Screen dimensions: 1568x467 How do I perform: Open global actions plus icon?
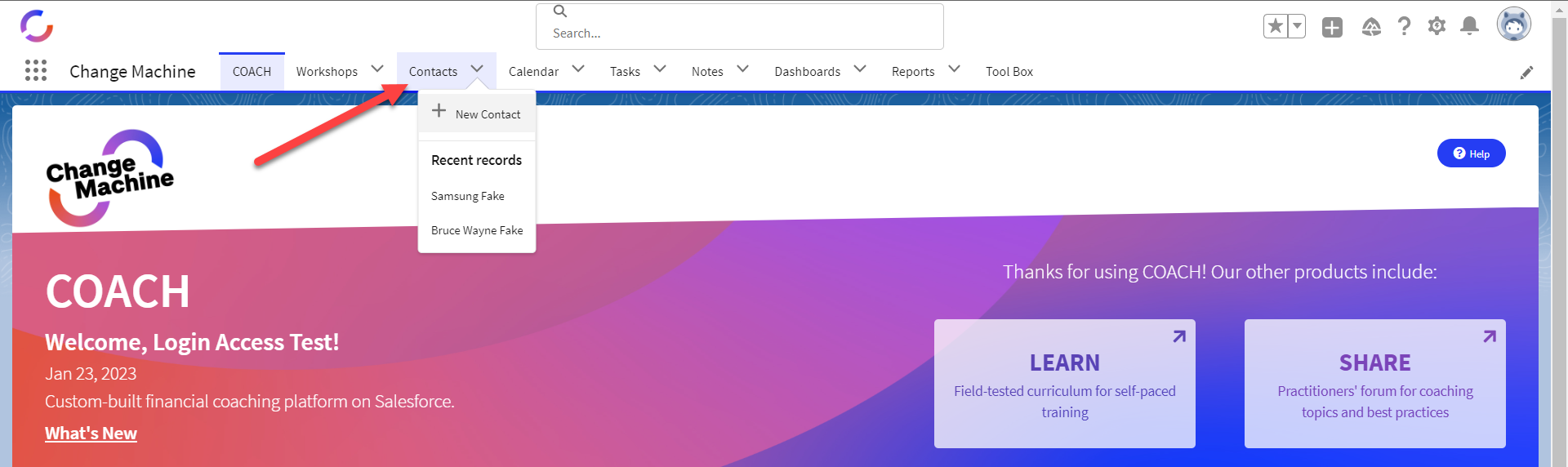tap(1332, 27)
